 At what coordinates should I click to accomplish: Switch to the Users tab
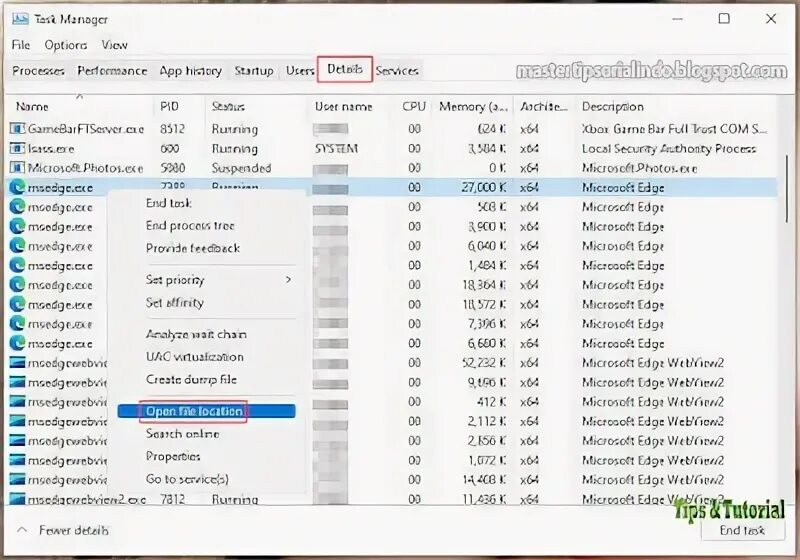click(x=299, y=70)
